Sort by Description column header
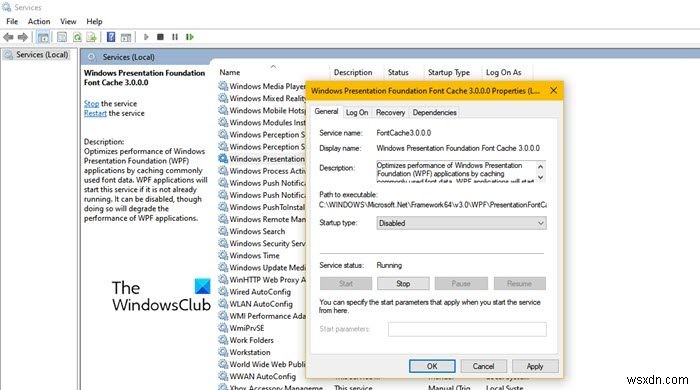 353,72
